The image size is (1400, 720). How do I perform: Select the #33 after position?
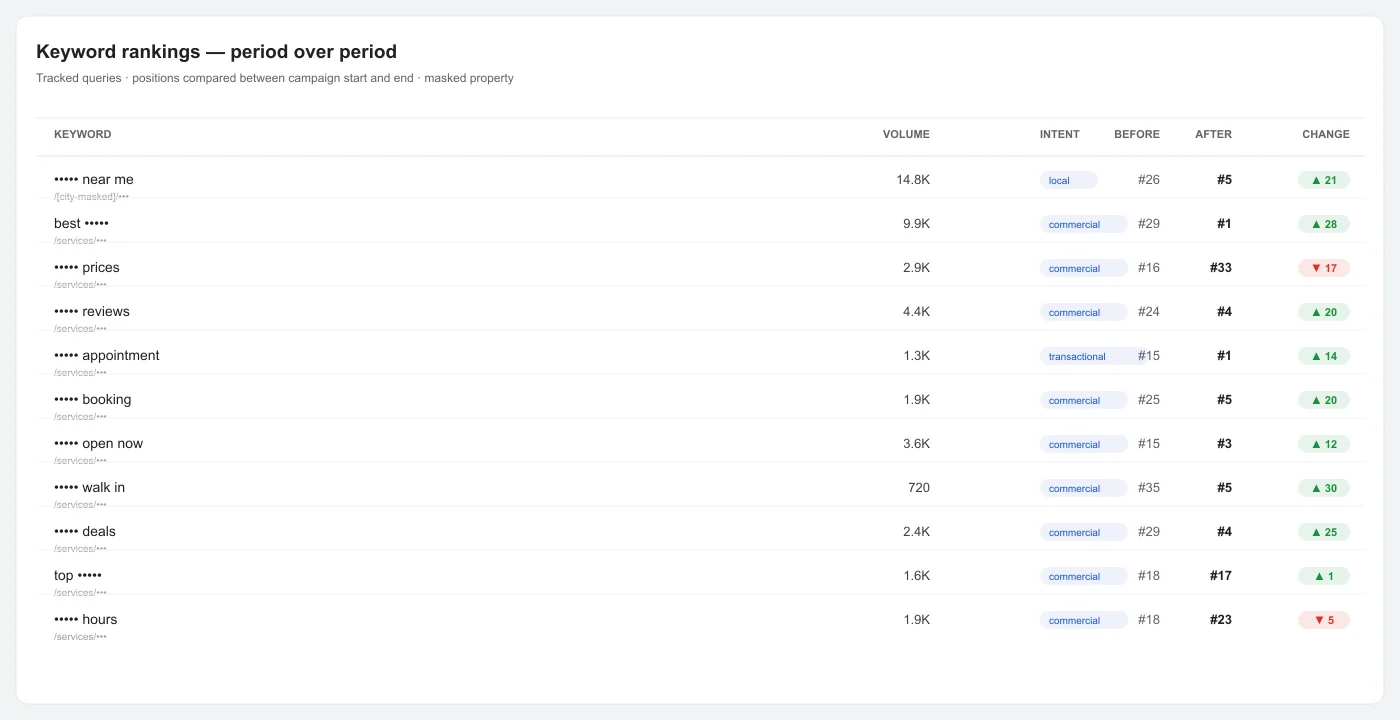tap(1221, 268)
